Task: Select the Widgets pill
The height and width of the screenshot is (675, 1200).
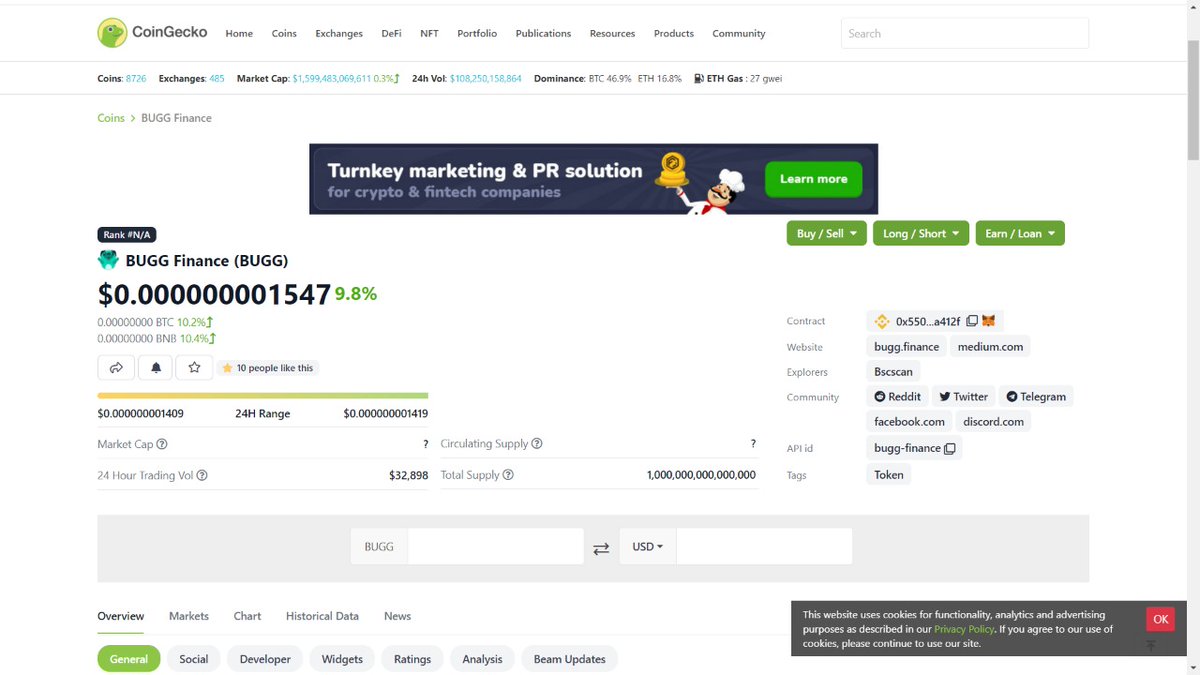Action: [342, 659]
